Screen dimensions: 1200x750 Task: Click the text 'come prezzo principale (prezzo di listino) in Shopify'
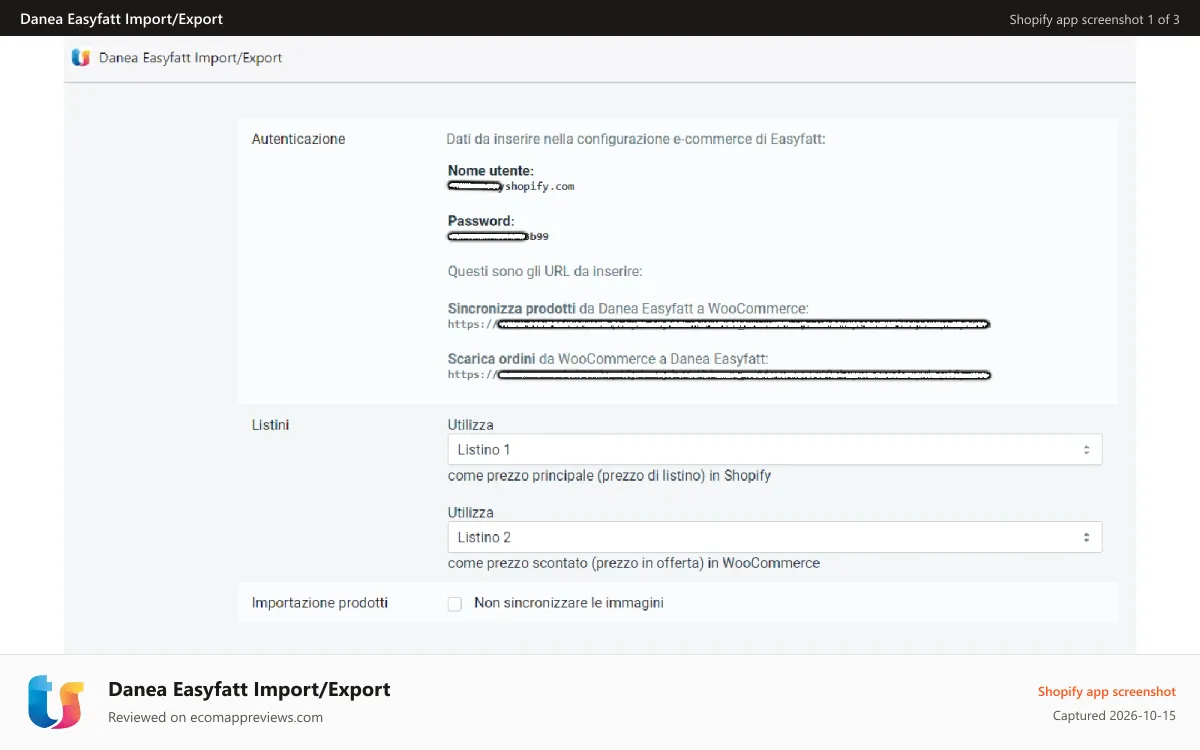coord(609,476)
